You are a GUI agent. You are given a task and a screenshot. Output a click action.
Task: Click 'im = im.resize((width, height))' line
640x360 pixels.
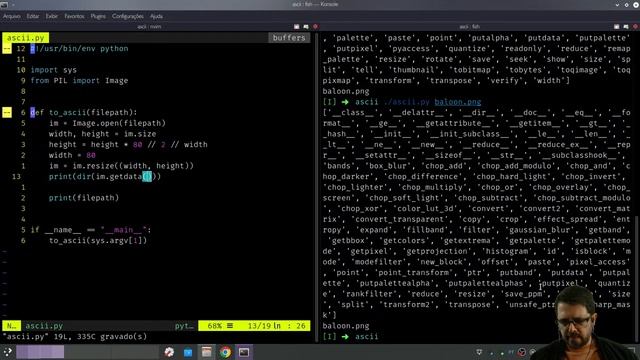click(x=121, y=166)
